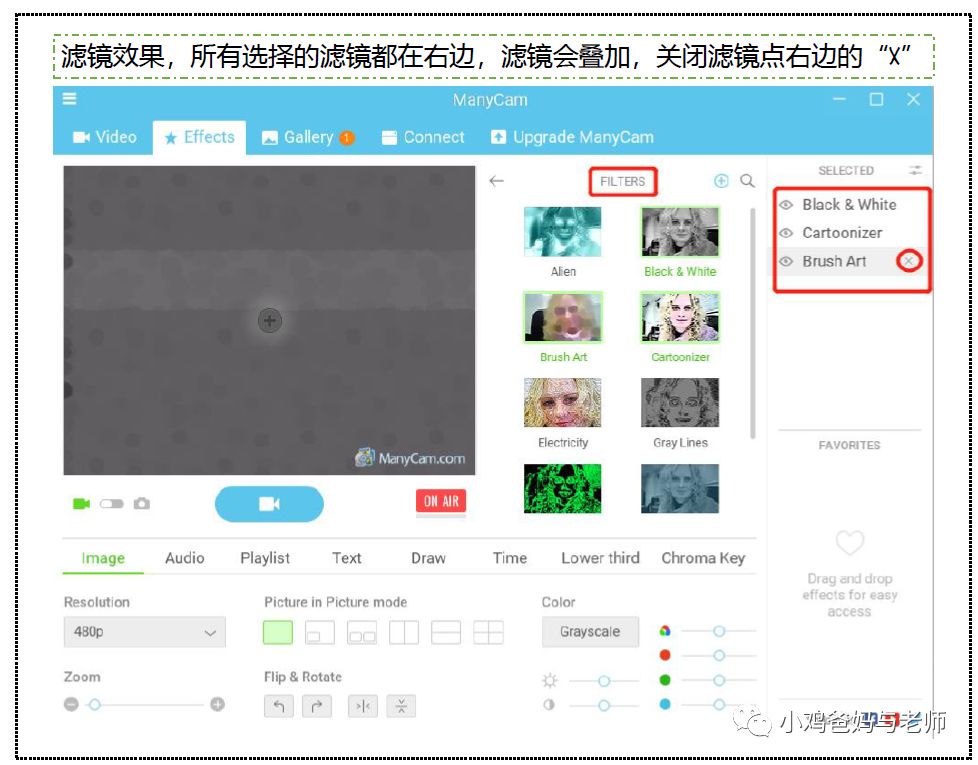The image size is (978, 765).
Task: Open the Gallery tab
Action: 306,137
